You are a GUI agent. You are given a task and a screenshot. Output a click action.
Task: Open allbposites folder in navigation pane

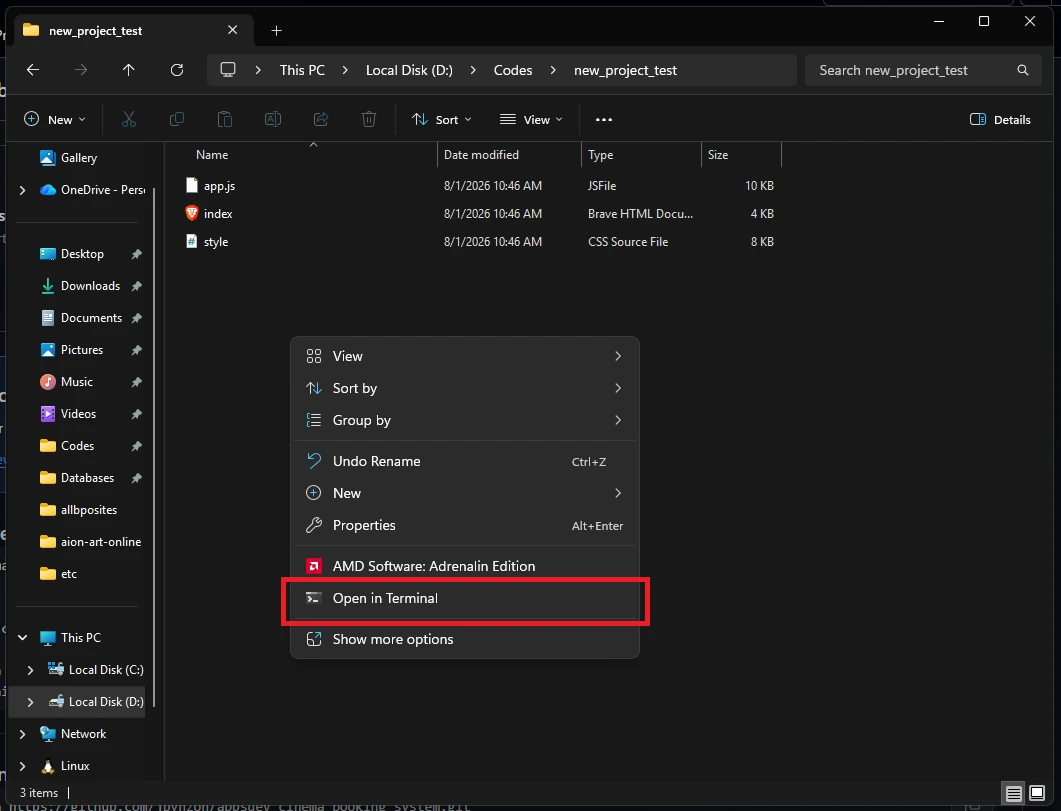pyautogui.click(x=89, y=510)
